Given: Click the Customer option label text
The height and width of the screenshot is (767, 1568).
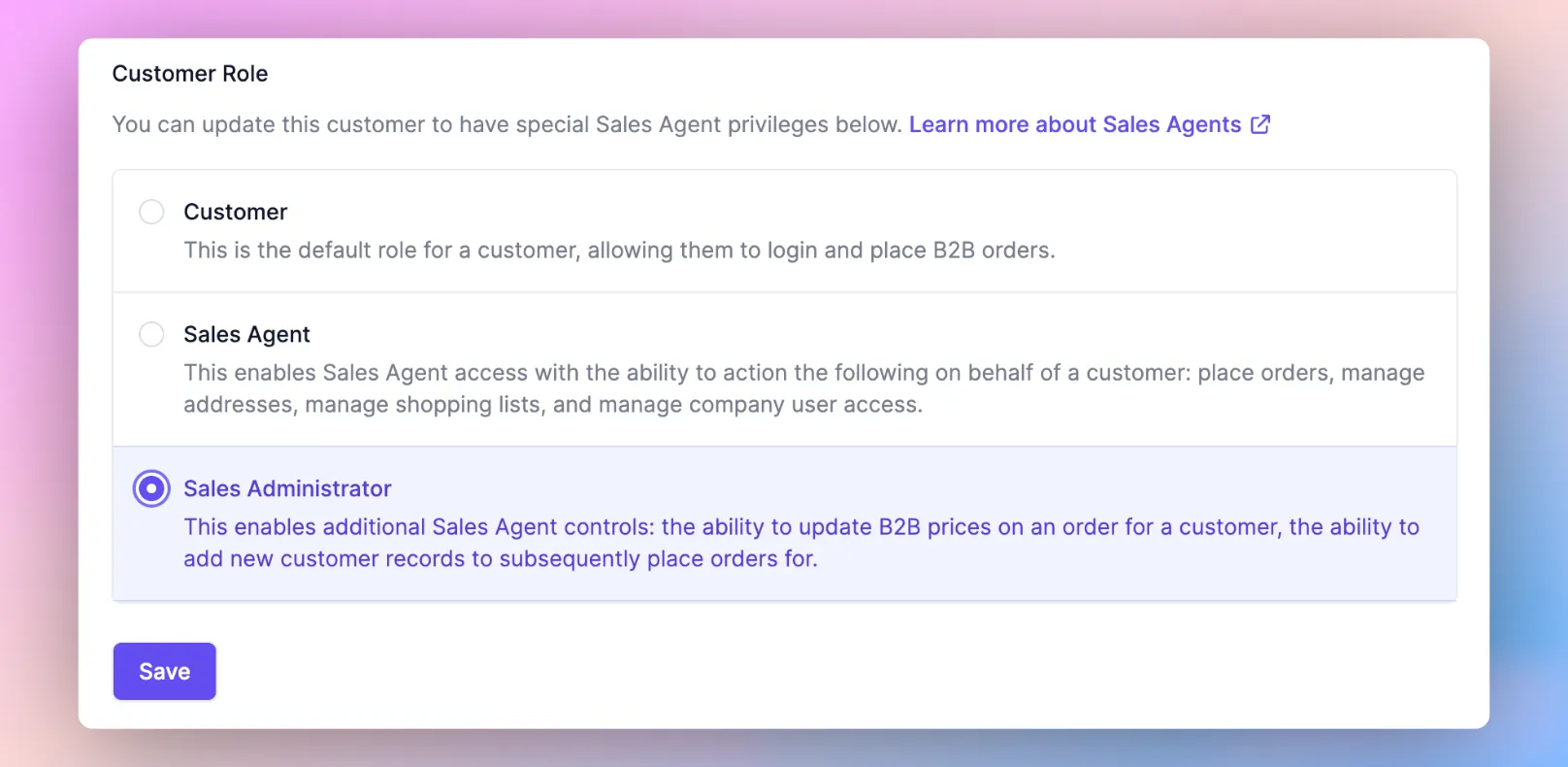Looking at the screenshot, I should coord(236,212).
